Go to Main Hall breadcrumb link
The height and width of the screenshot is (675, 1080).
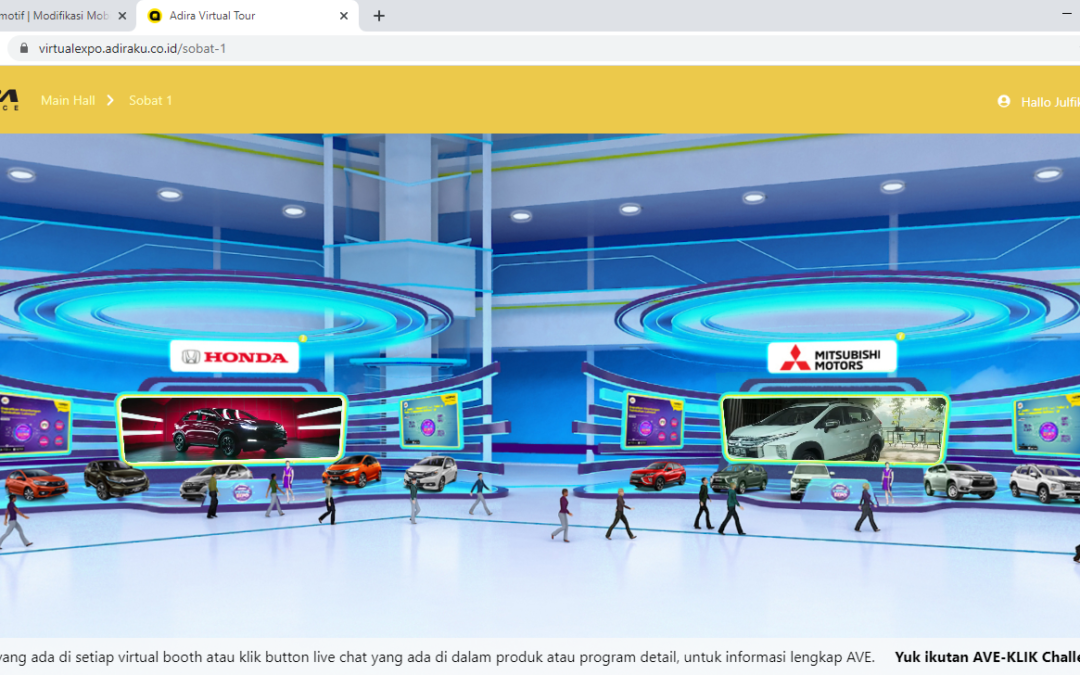pos(68,100)
